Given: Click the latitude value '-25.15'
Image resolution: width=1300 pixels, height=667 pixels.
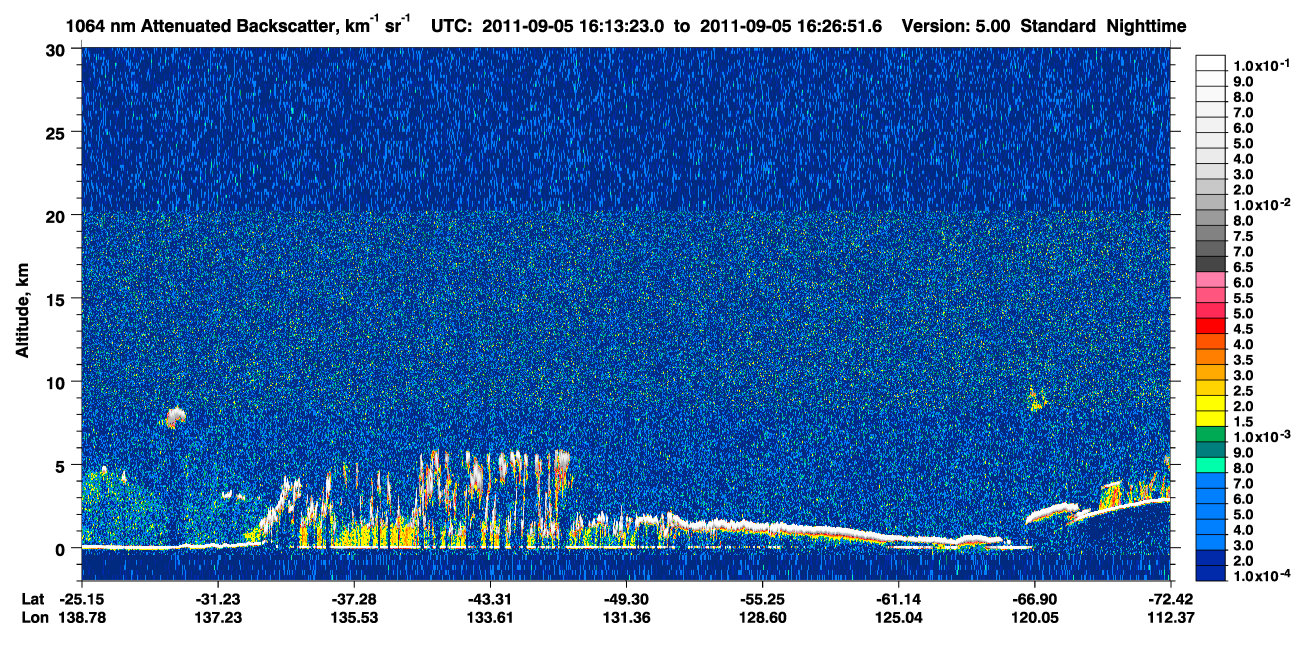Looking at the screenshot, I should [82, 598].
